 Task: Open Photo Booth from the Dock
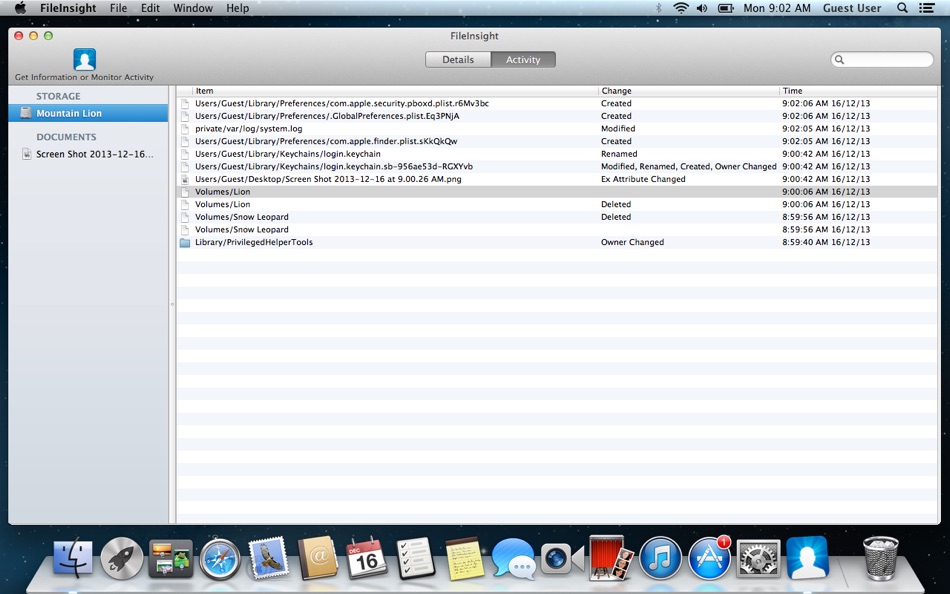(611, 558)
